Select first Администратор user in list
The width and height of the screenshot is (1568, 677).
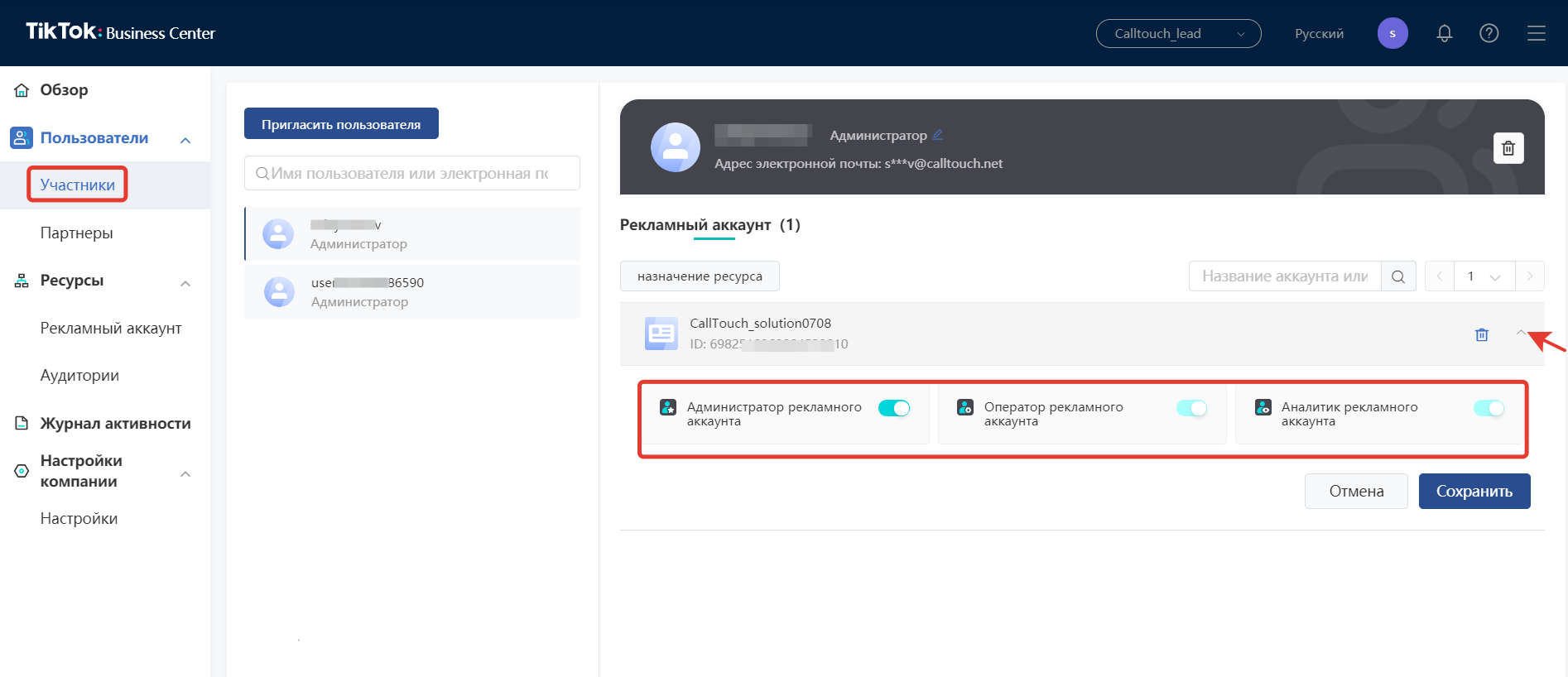point(412,234)
